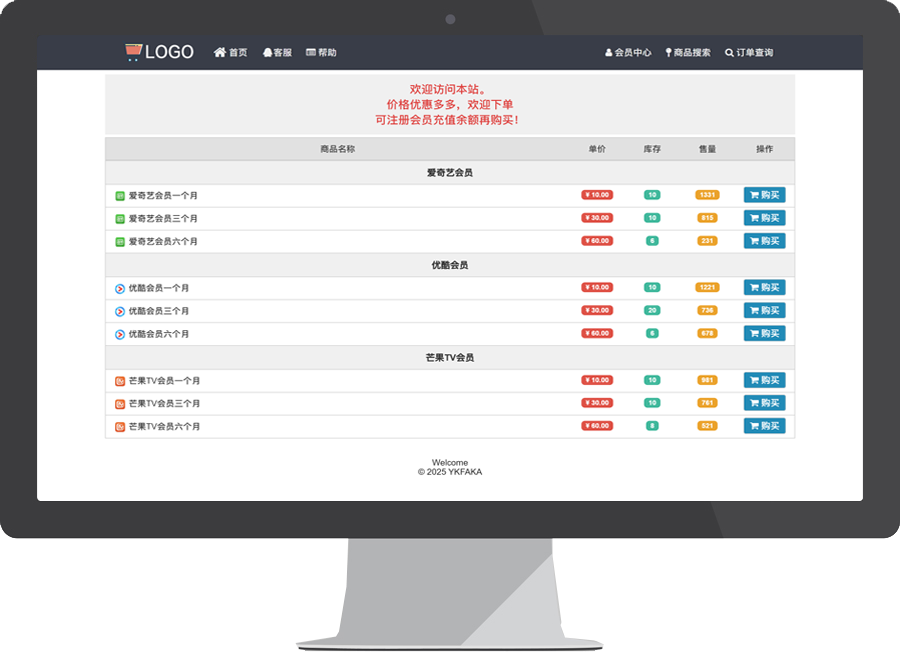
Task: Click the 爱奇艺会员六个月 product icon
Action: [x=120, y=242]
